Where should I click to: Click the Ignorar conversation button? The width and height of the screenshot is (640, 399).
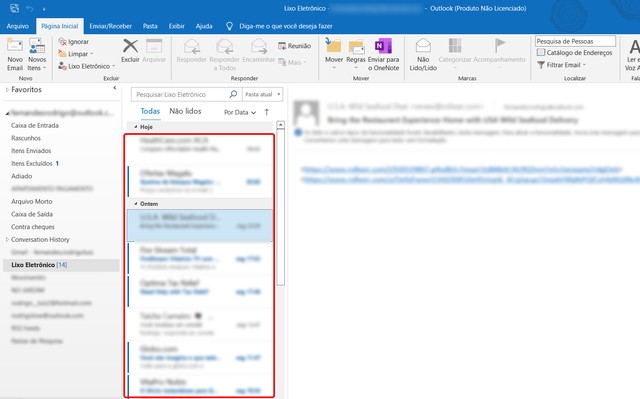pos(73,42)
